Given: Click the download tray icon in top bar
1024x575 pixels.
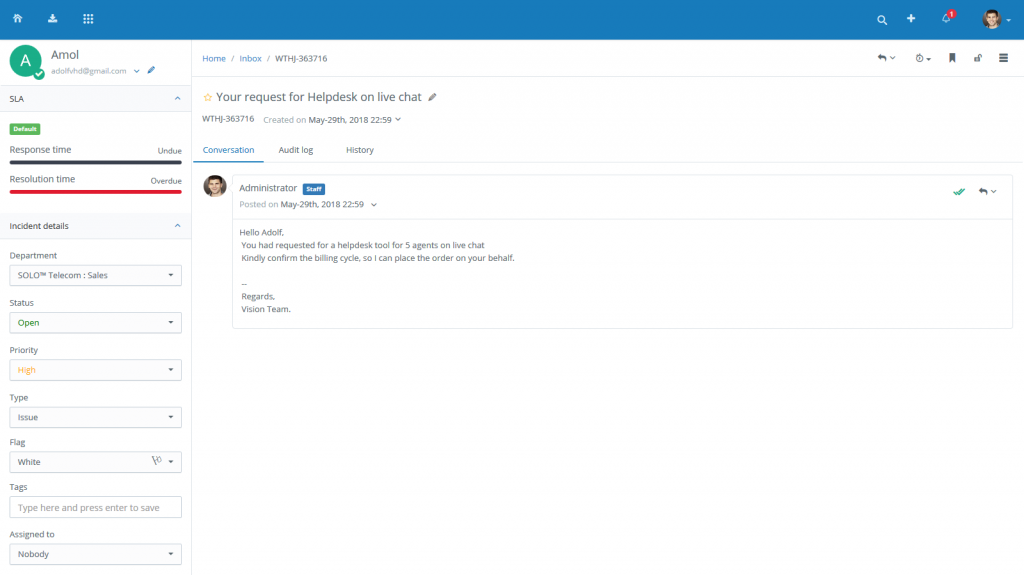Looking at the screenshot, I should (53, 19).
